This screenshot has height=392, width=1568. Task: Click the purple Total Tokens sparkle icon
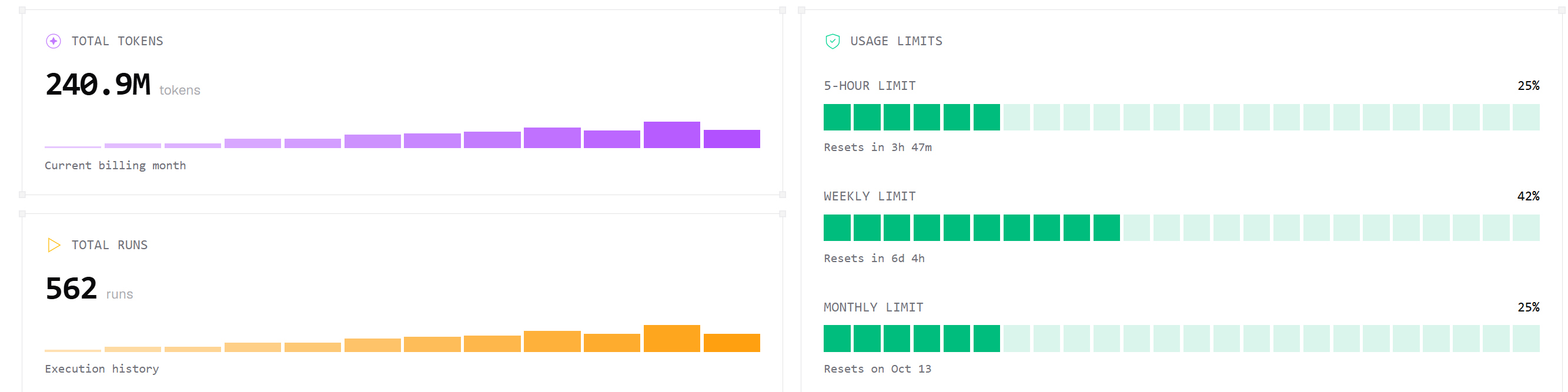tap(54, 41)
